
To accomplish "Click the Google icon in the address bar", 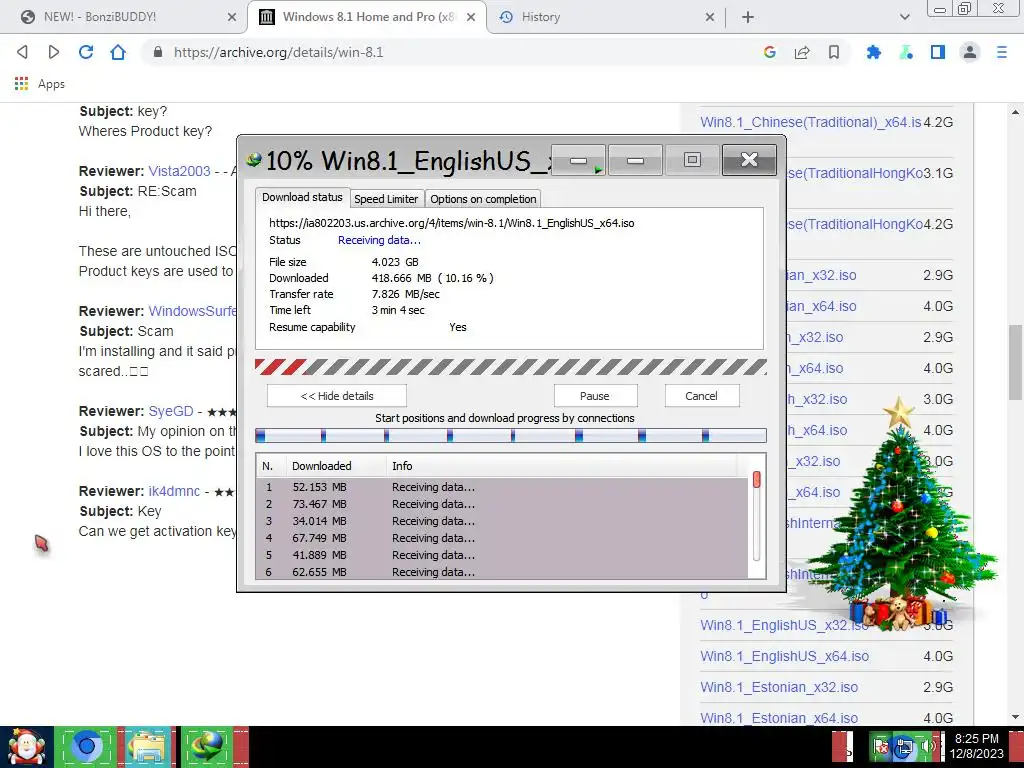I will [x=769, y=52].
